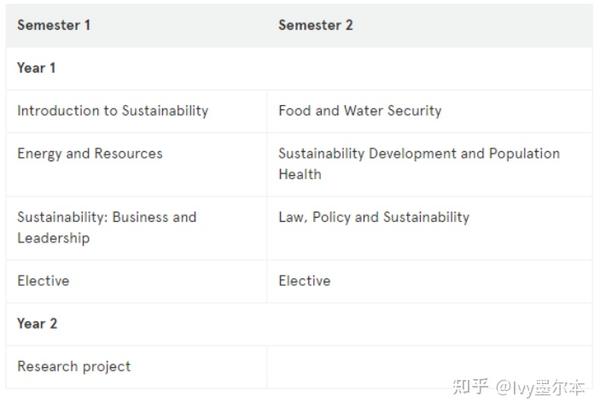Select the Semester 2 Elective cell
600x414 pixels.
305,281
